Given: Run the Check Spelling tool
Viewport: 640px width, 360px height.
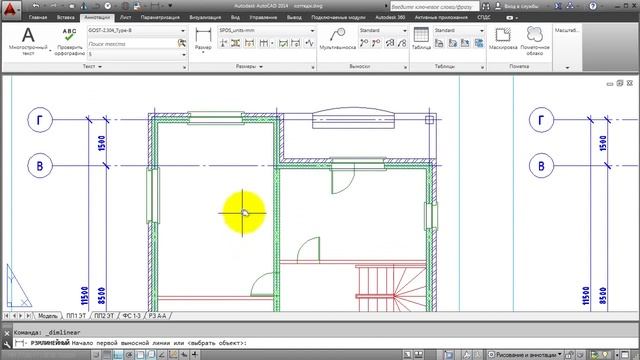Looking at the screenshot, I should 69,41.
